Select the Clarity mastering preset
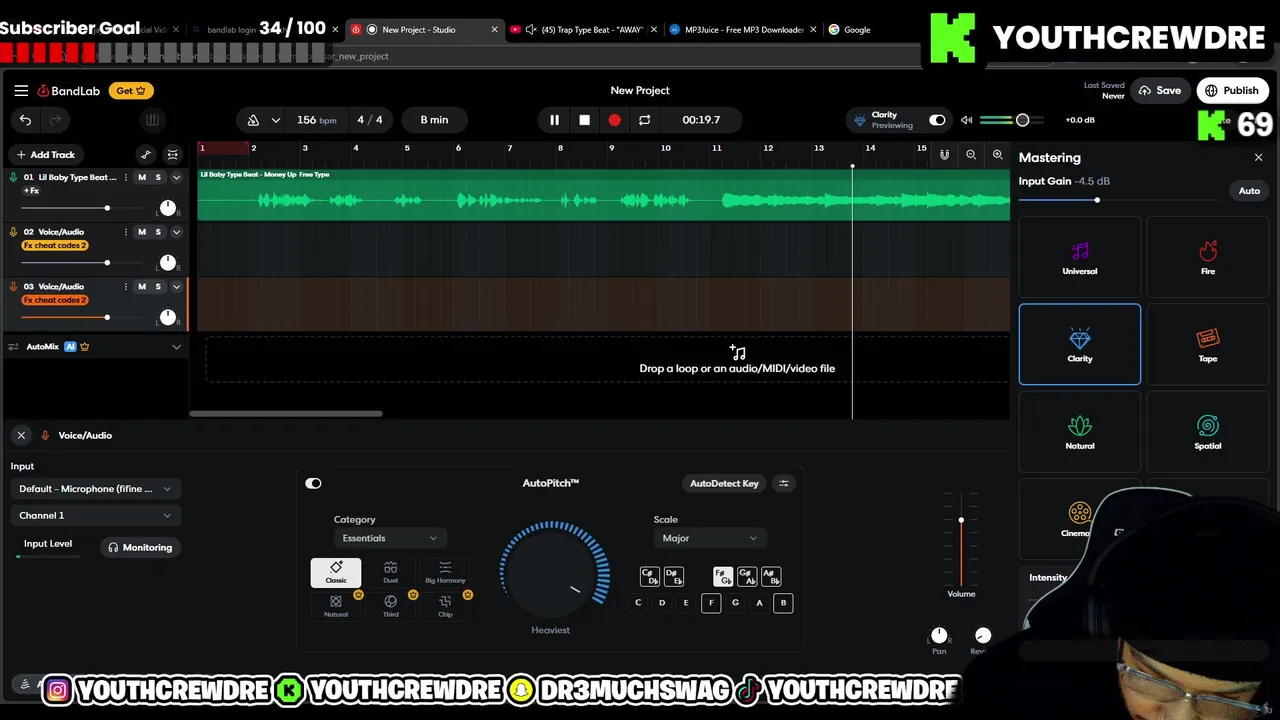Viewport: 1280px width, 720px height. pos(1080,344)
